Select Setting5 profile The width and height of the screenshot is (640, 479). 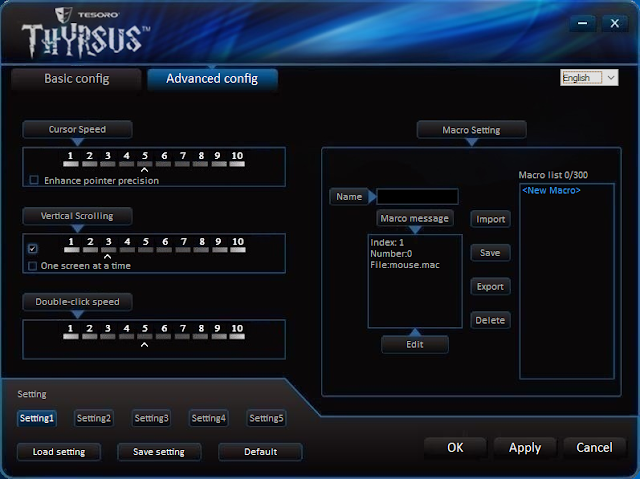coord(266,418)
